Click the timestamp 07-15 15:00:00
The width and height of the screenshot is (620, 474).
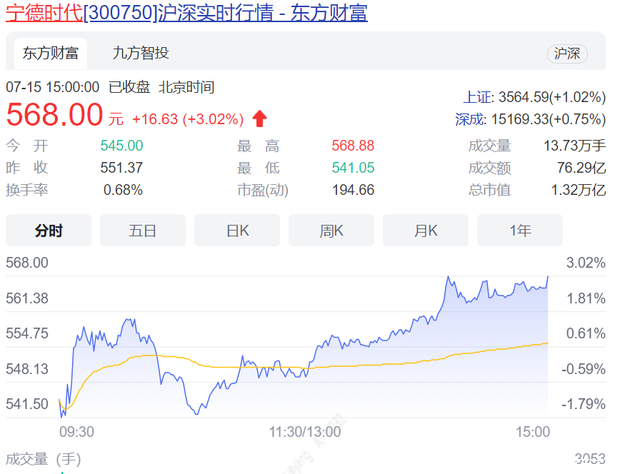(53, 87)
